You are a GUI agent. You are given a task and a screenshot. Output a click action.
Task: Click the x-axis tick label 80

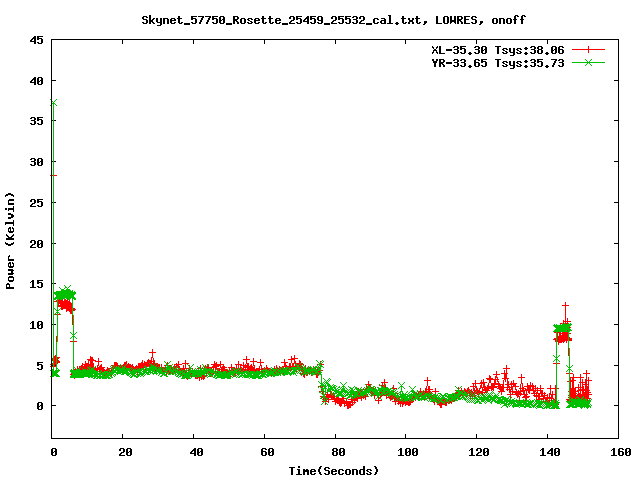[338, 452]
